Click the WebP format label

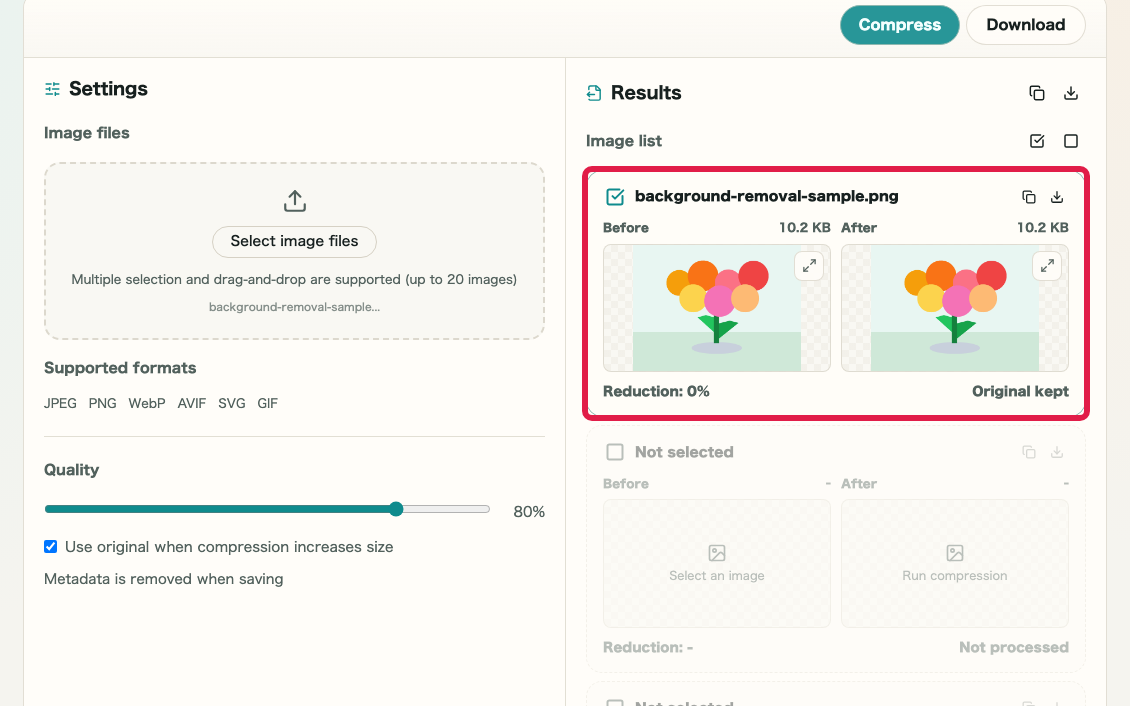click(x=147, y=403)
